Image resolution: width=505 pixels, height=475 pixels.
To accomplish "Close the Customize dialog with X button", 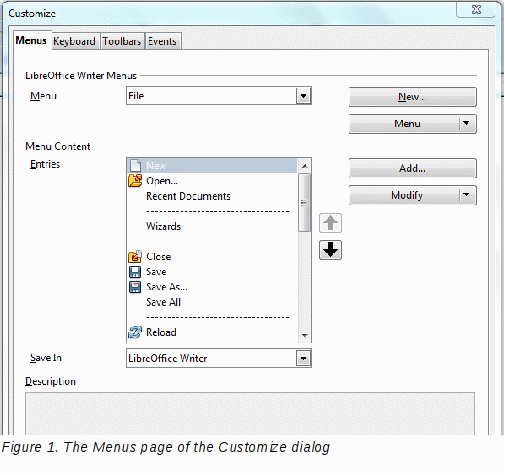I will [x=476, y=9].
